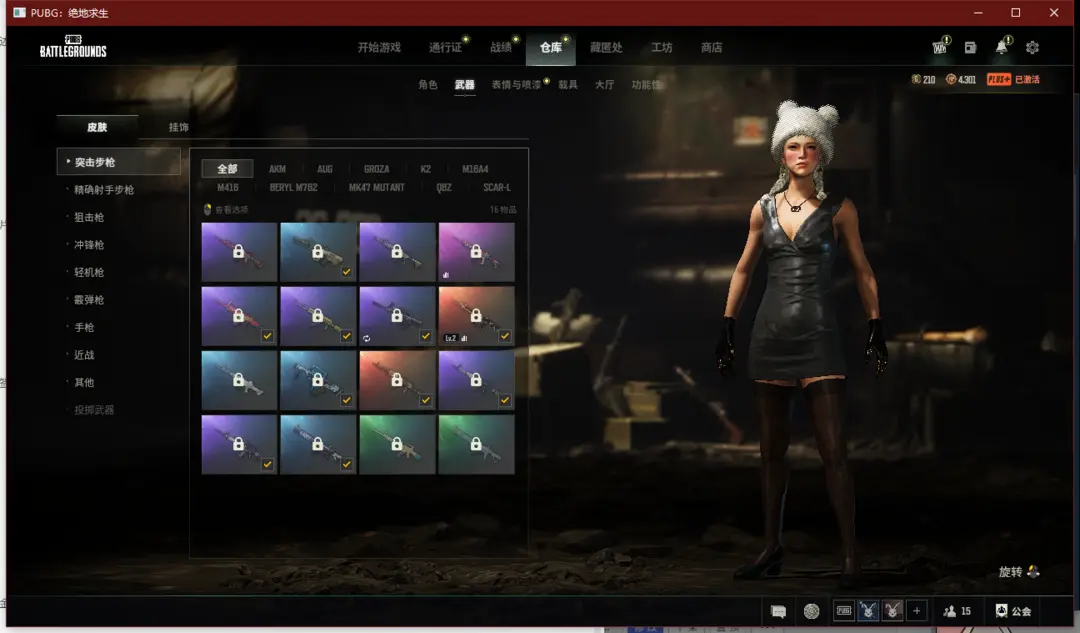1080x633 pixels.
Task: Click the Lv.2 badge on the orange skin
Action: tap(450, 338)
